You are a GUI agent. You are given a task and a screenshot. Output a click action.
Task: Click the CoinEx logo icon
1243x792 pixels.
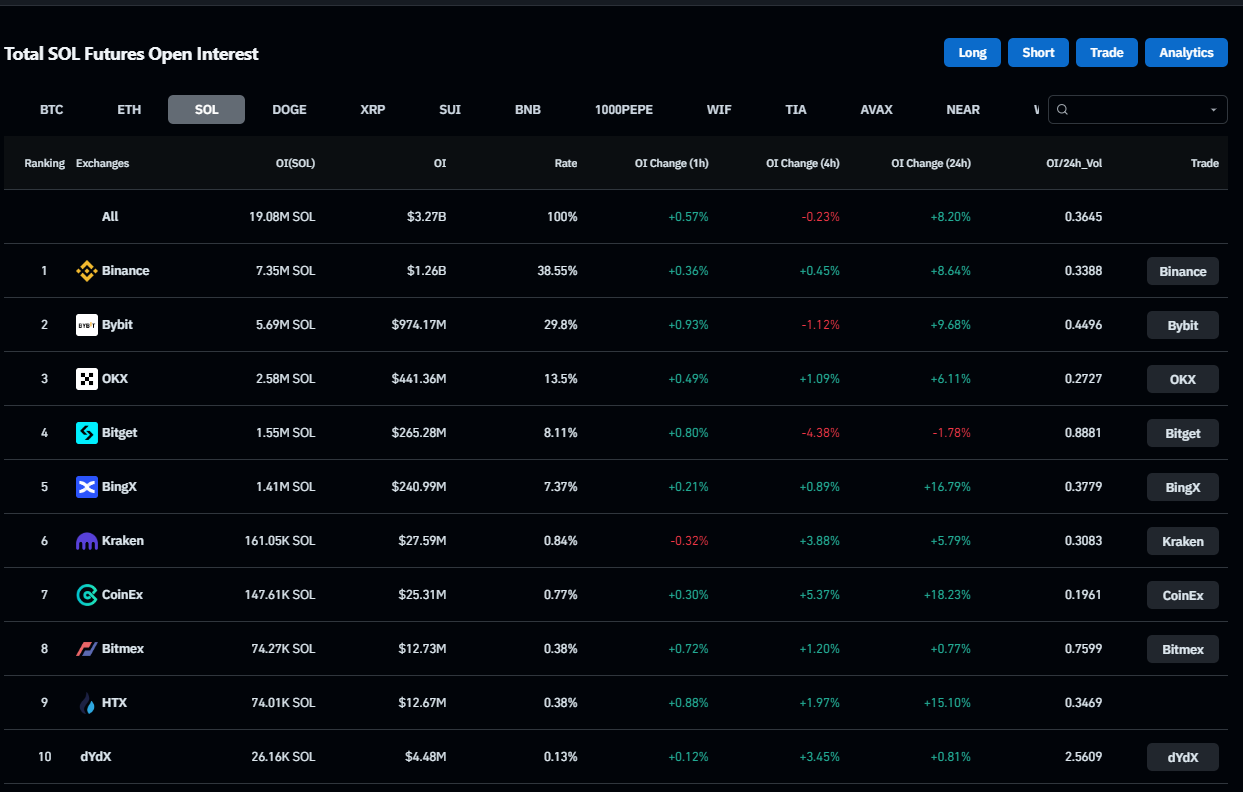[87, 595]
